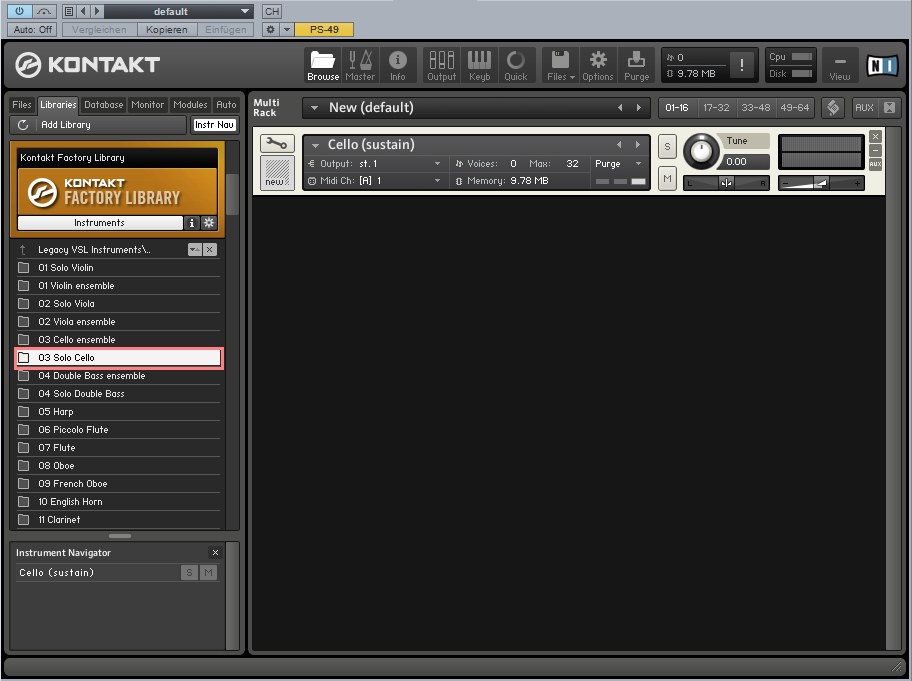Show rack page 17-32
The width and height of the screenshot is (912, 681).
pyautogui.click(x=716, y=108)
